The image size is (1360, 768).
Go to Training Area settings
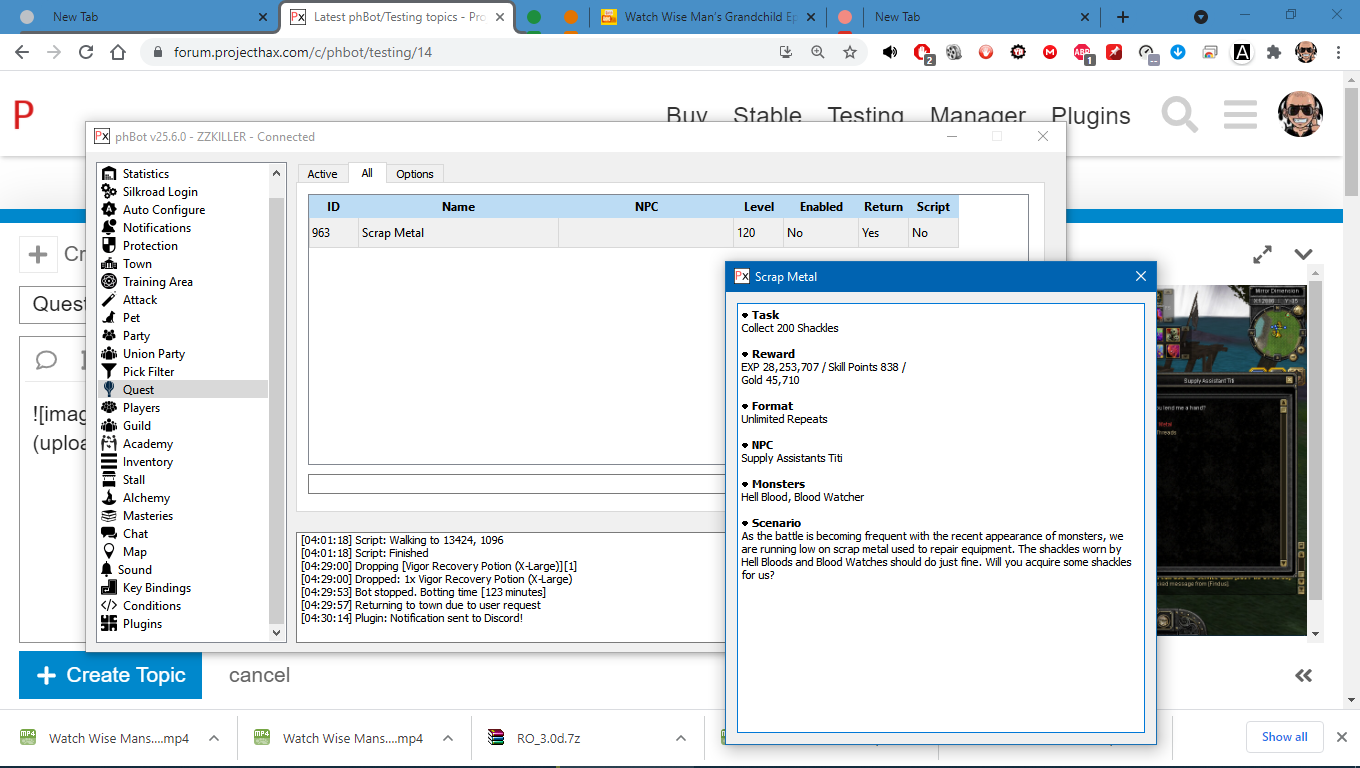pyautogui.click(x=157, y=282)
